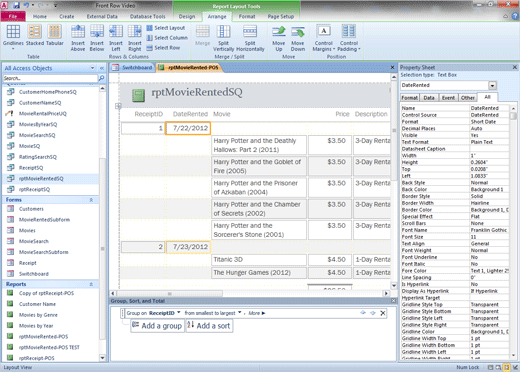The width and height of the screenshot is (520, 372).
Task: Insert a column to the left
Action: [116, 38]
